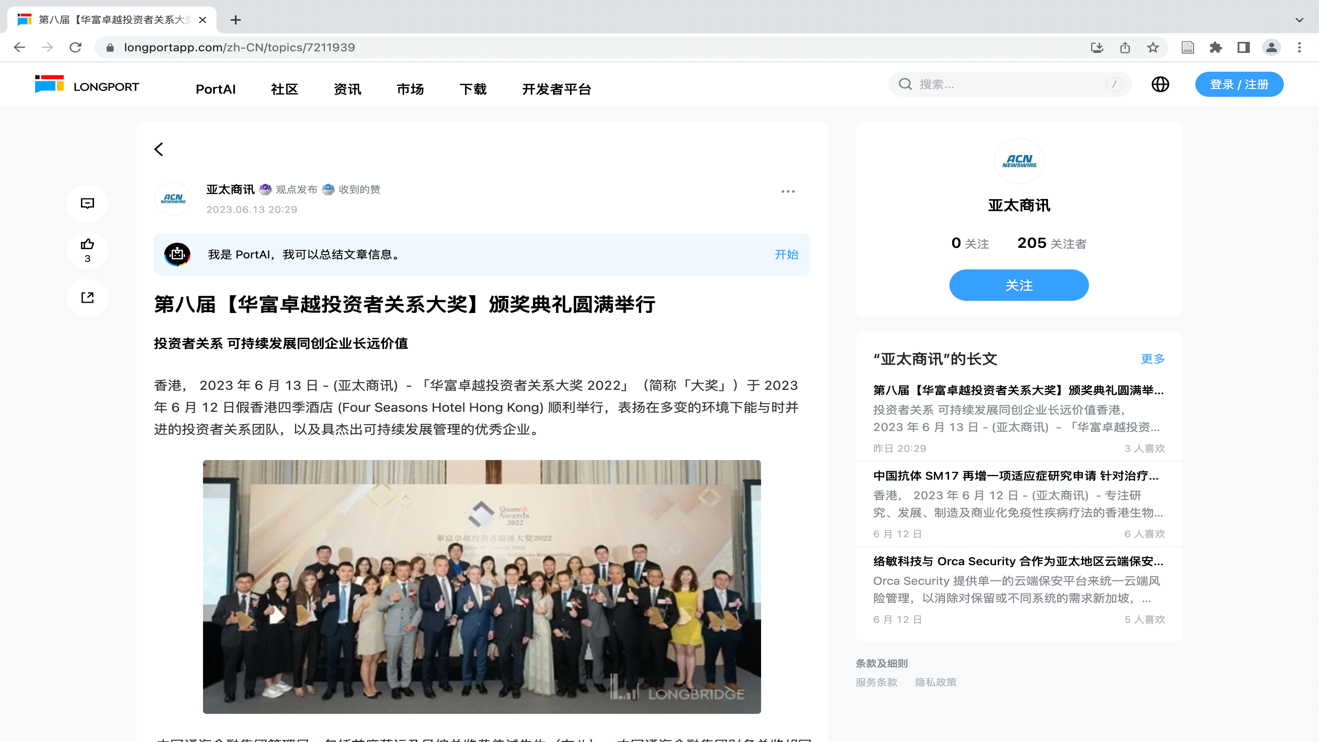Click the 6 人喜欢 text
The height and width of the screenshot is (742, 1319).
pos(1144,534)
